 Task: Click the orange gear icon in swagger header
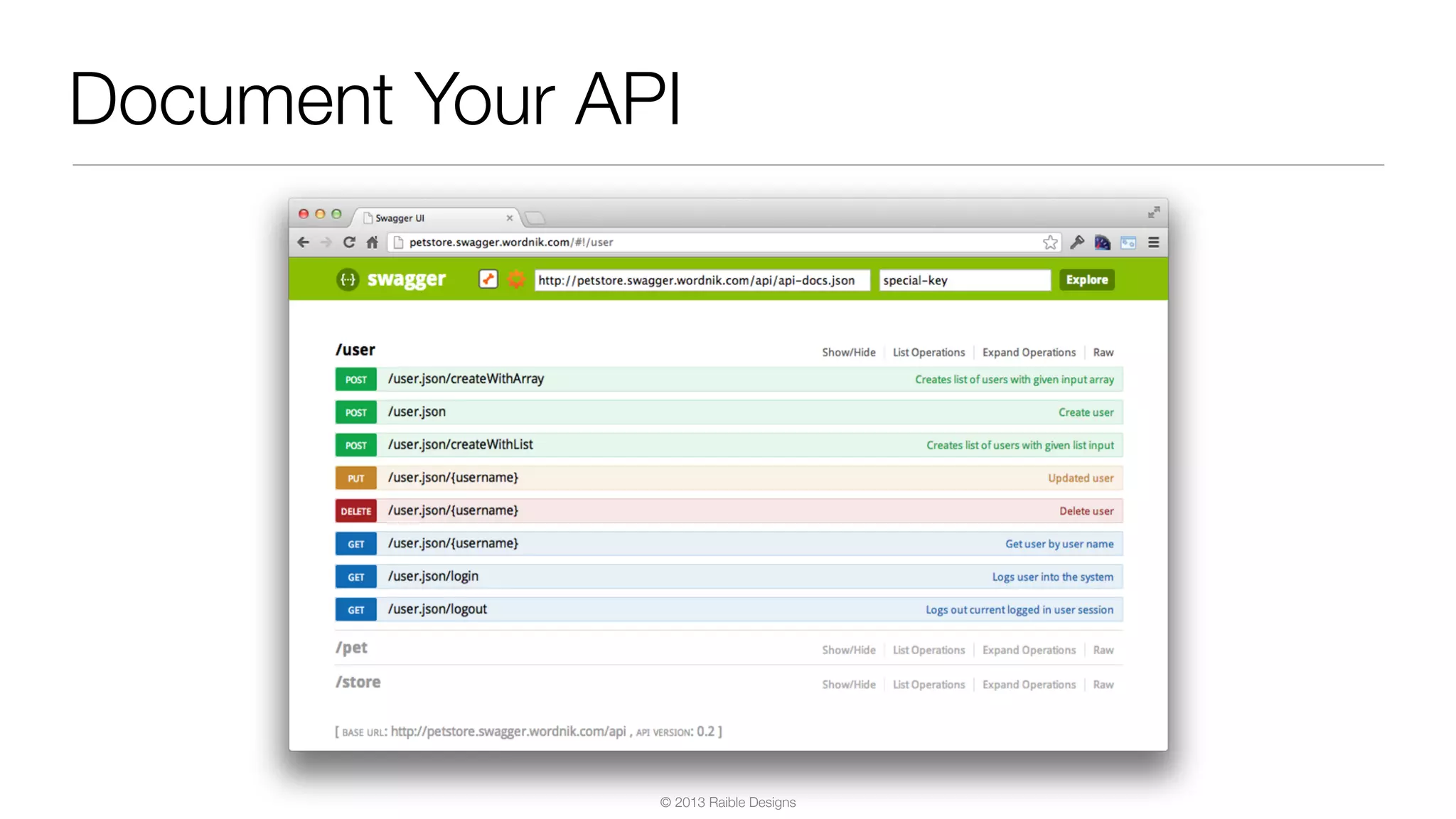pos(517,279)
